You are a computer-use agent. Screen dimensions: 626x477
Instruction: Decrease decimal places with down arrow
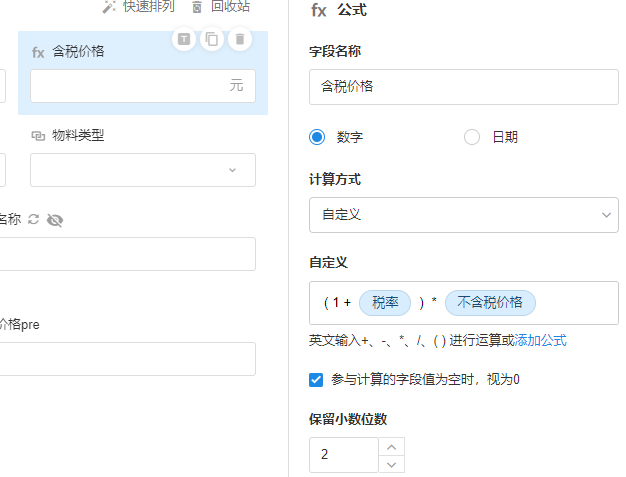392,464
